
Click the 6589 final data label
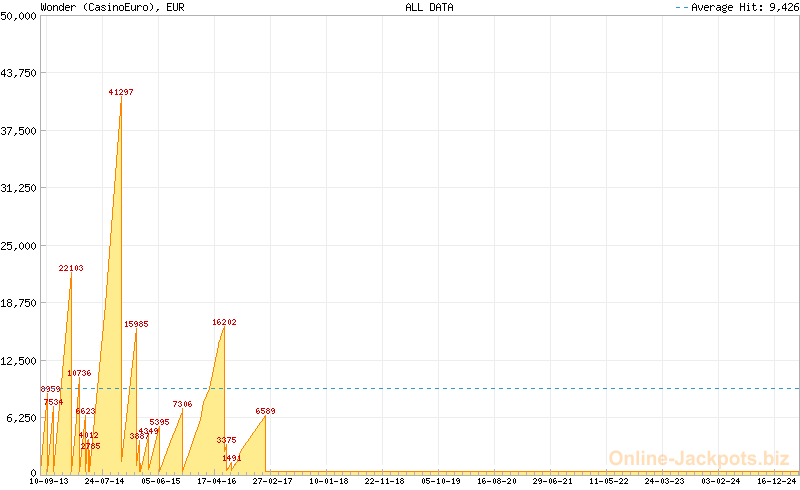(265, 411)
